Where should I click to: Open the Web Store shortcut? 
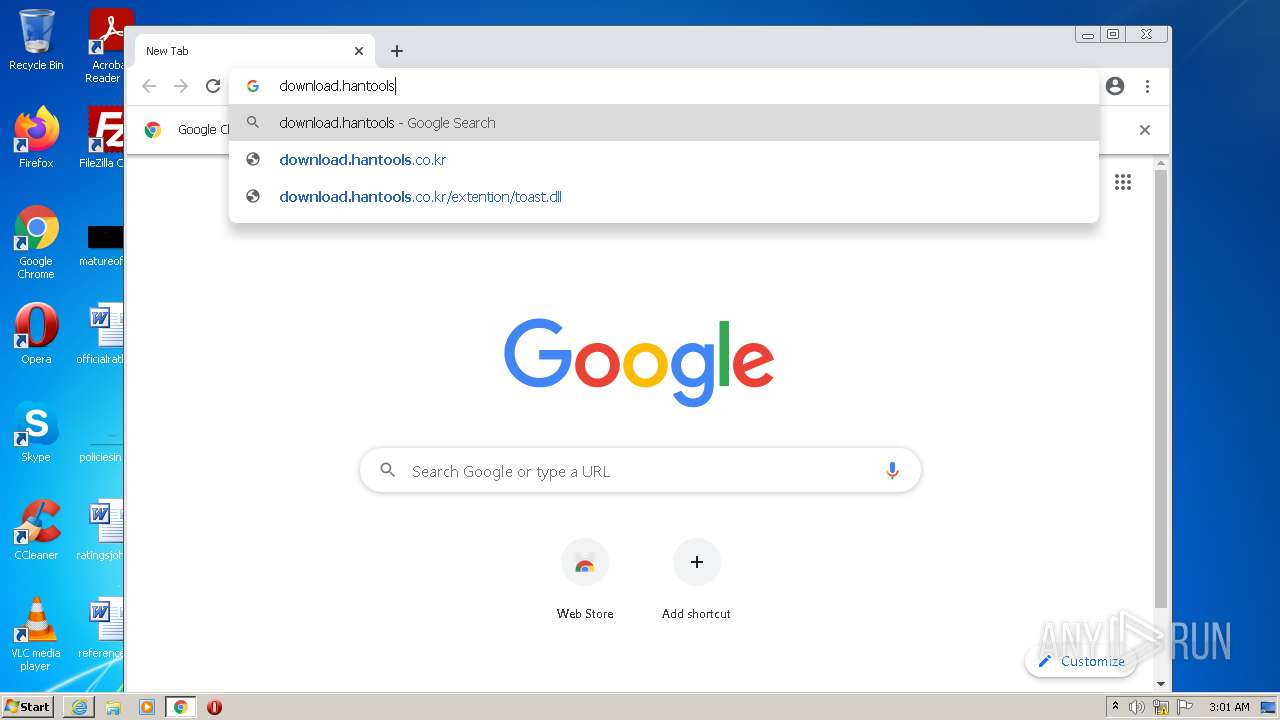tap(585, 579)
